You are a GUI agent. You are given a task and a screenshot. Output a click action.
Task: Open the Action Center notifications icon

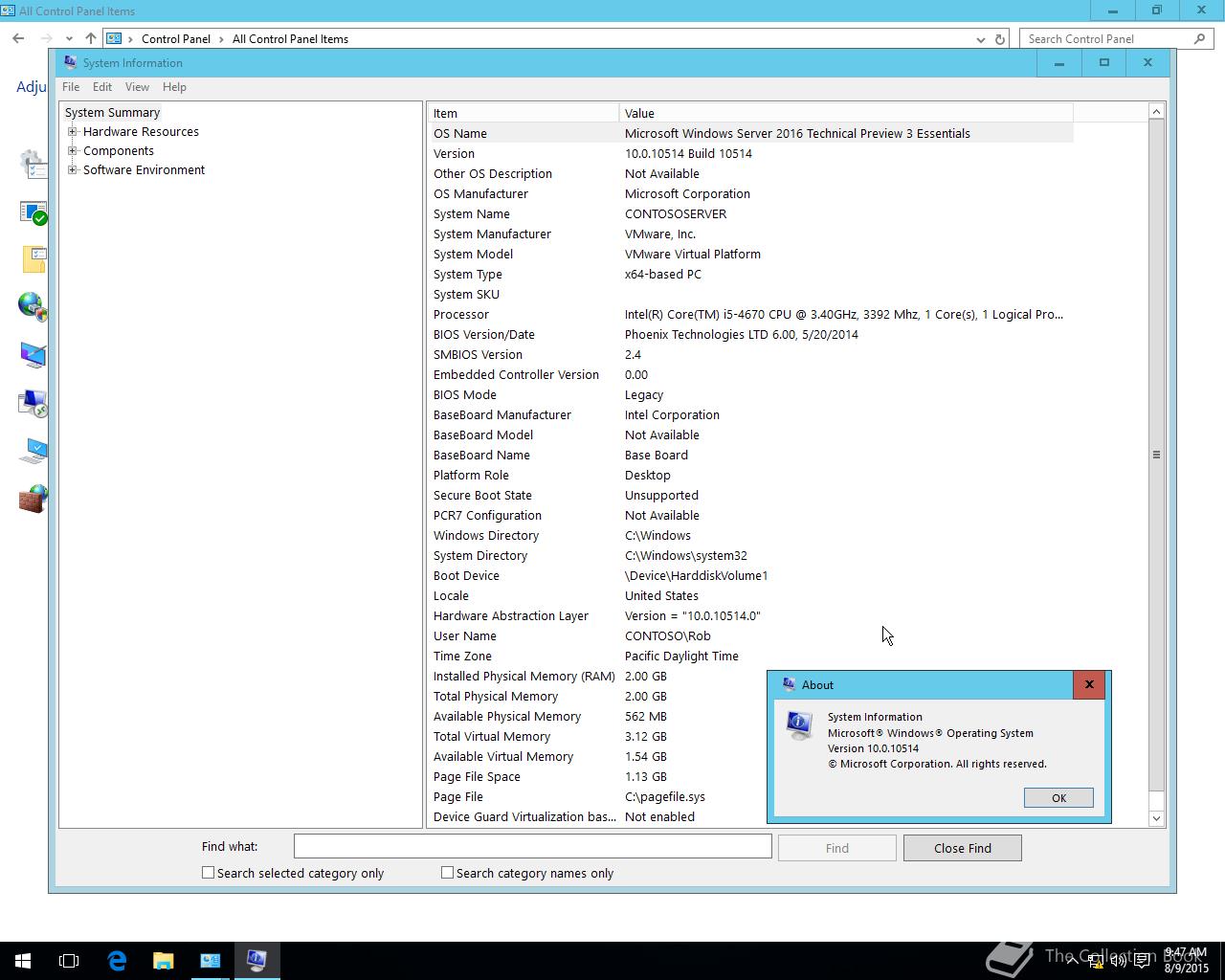[1142, 961]
